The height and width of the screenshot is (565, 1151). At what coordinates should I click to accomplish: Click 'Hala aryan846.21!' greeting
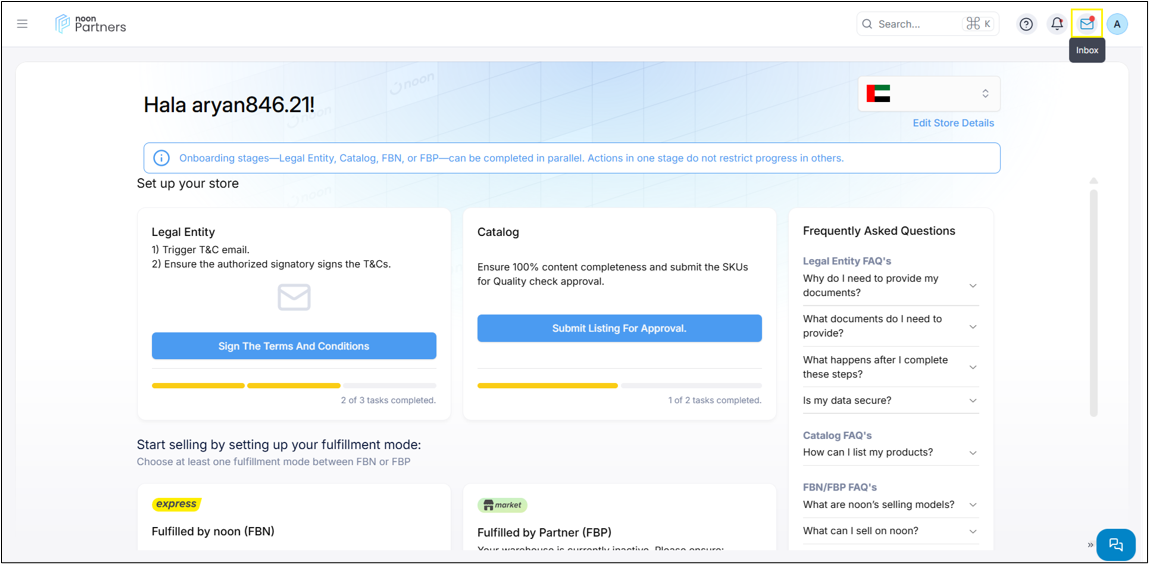pos(229,104)
